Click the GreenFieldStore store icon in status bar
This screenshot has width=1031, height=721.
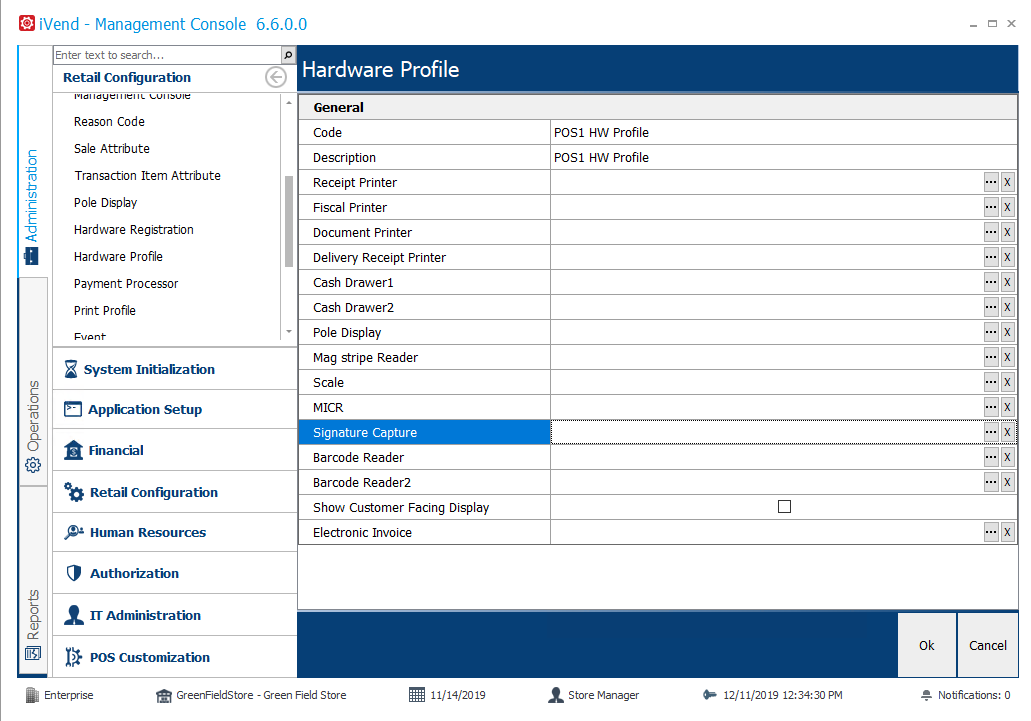(x=163, y=695)
